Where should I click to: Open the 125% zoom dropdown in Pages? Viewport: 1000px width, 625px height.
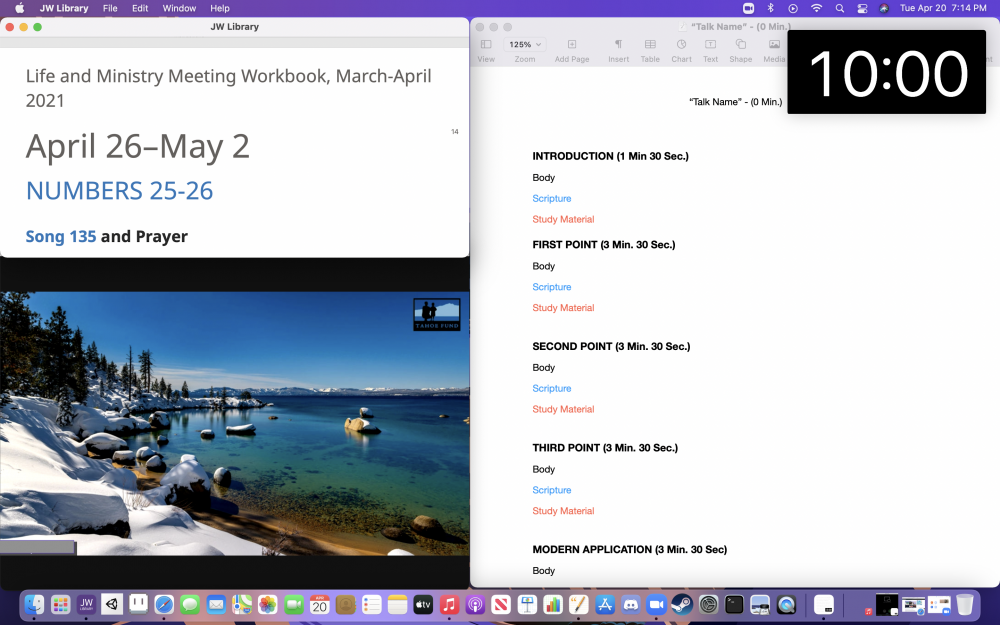pos(525,44)
